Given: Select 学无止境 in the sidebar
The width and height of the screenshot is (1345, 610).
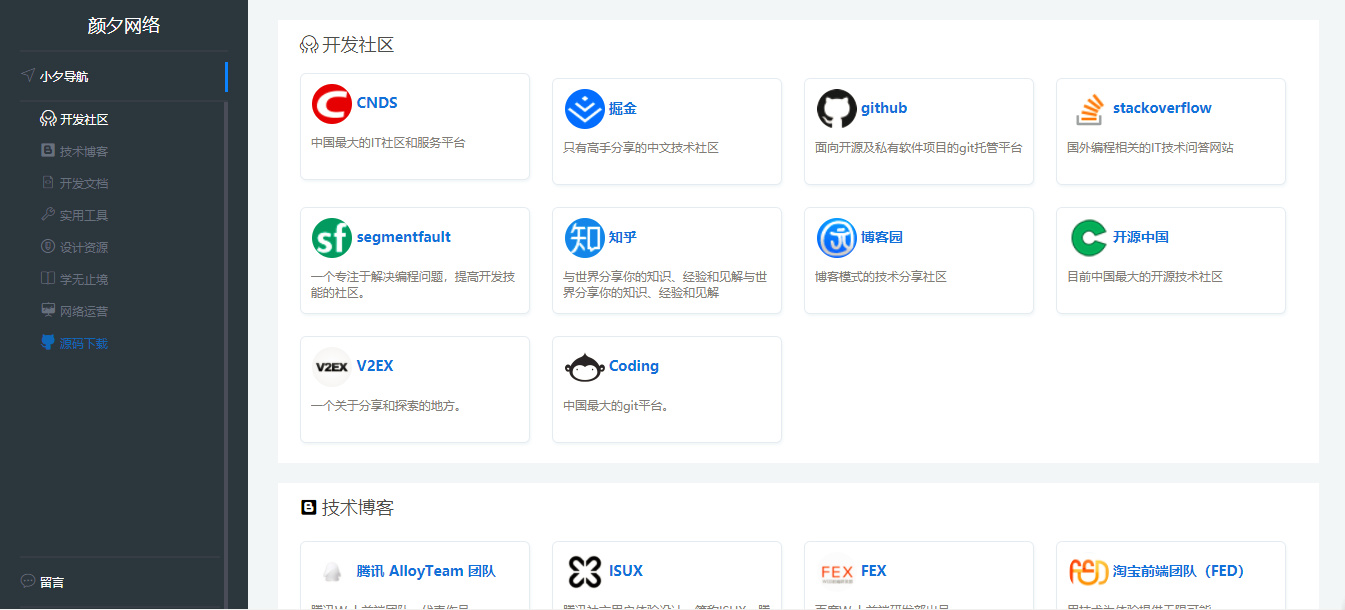Looking at the screenshot, I should pyautogui.click(x=84, y=279).
